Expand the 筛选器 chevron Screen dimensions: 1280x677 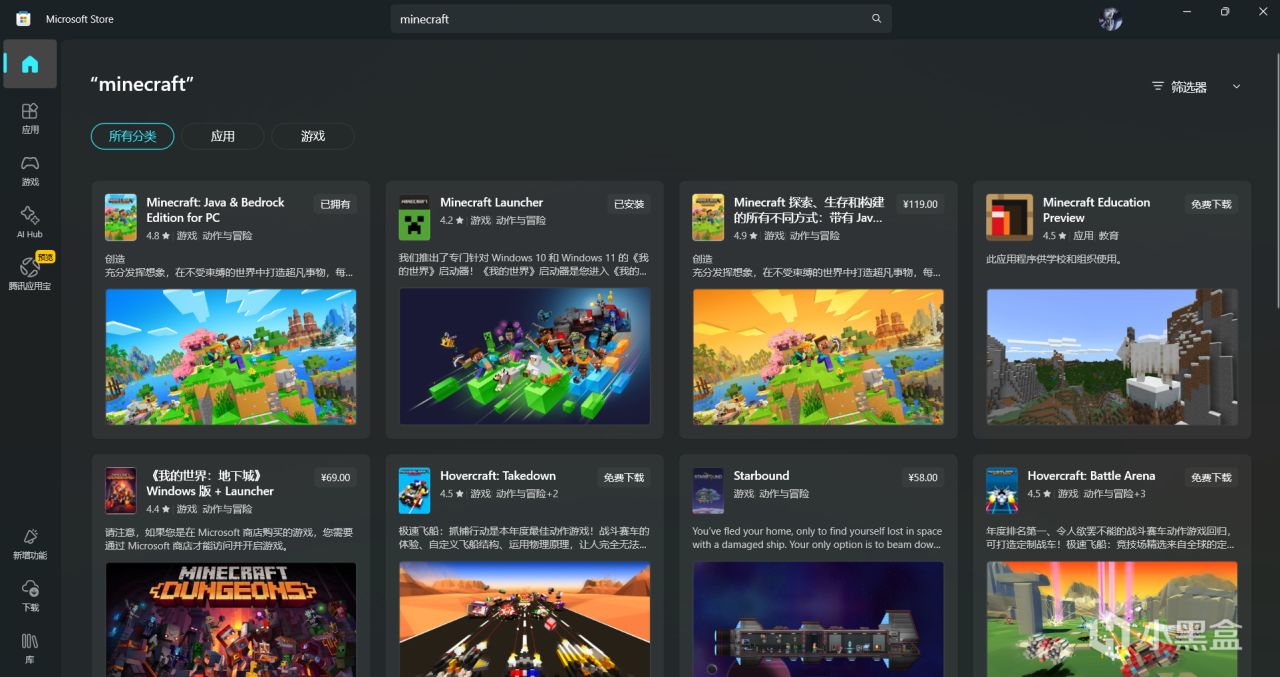(x=1236, y=87)
